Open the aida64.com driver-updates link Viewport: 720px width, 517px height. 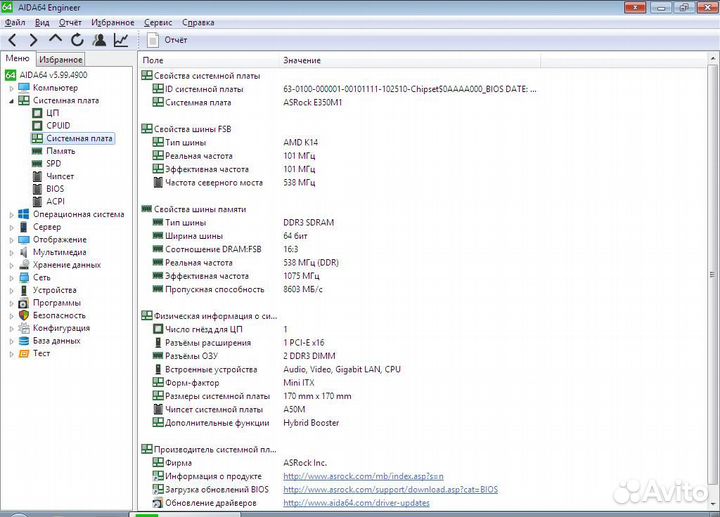tap(356, 503)
